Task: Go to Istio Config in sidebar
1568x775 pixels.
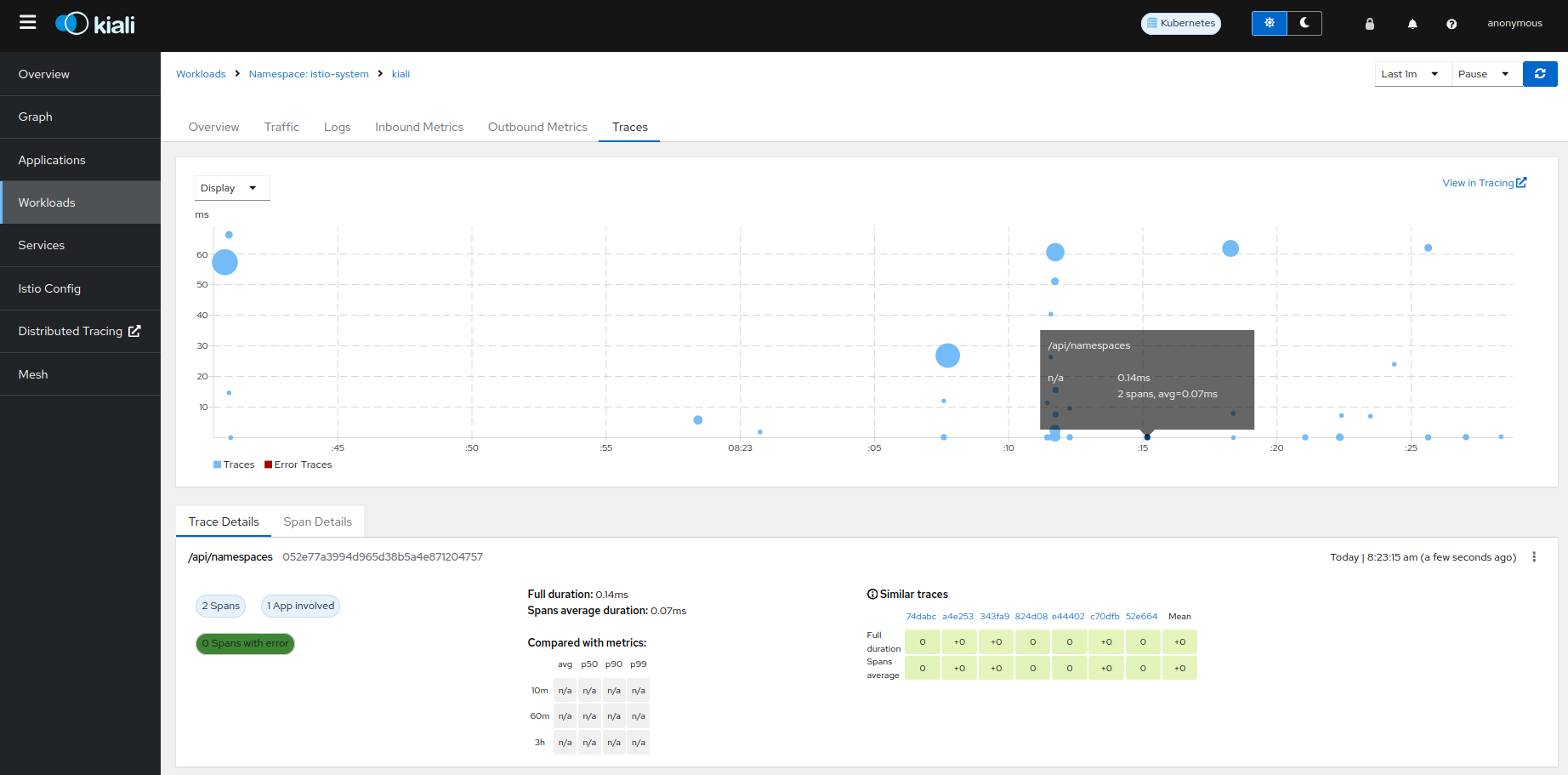Action: (x=49, y=288)
